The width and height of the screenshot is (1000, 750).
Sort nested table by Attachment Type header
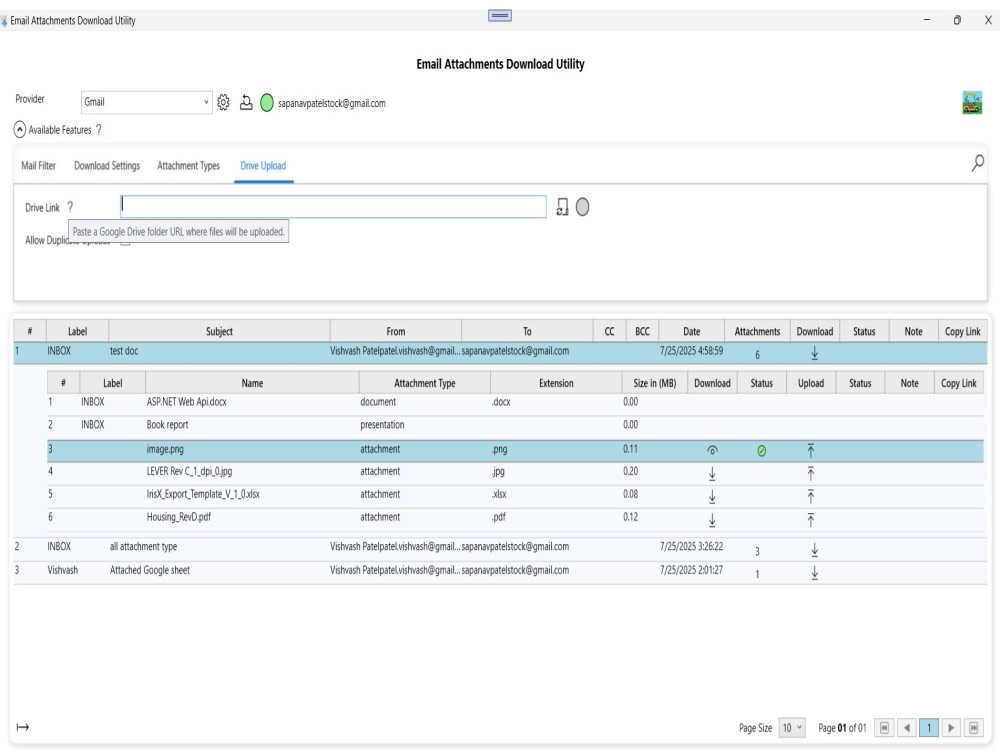point(425,383)
